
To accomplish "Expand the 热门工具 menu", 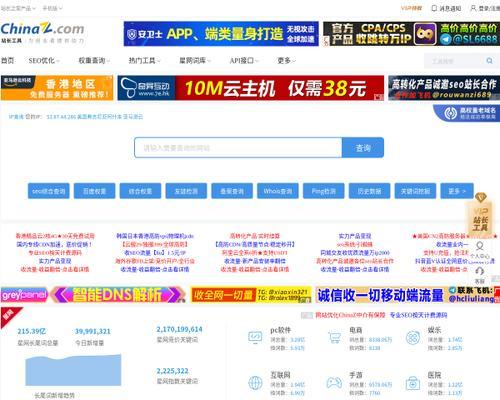I will point(144,61).
